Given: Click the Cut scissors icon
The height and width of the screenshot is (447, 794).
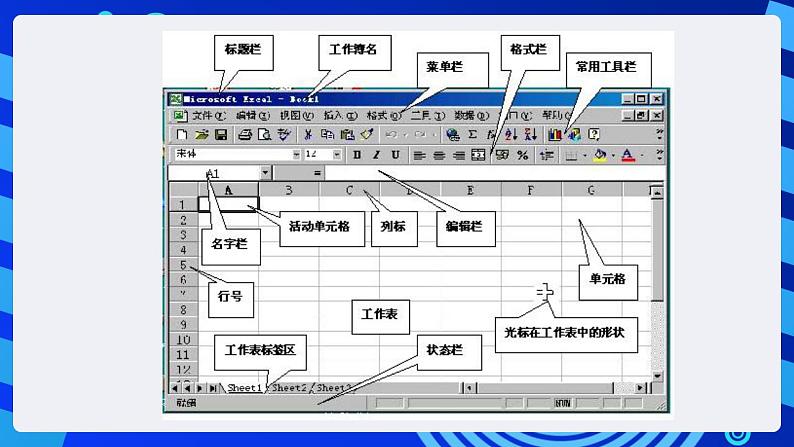Looking at the screenshot, I should click(x=308, y=134).
